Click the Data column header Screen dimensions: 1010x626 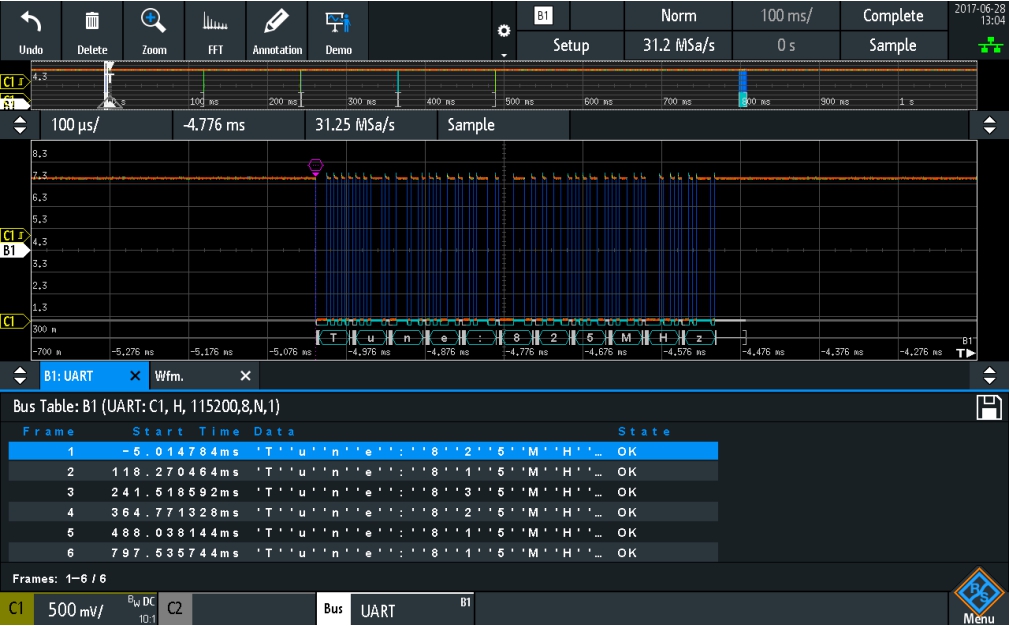[x=274, y=432]
